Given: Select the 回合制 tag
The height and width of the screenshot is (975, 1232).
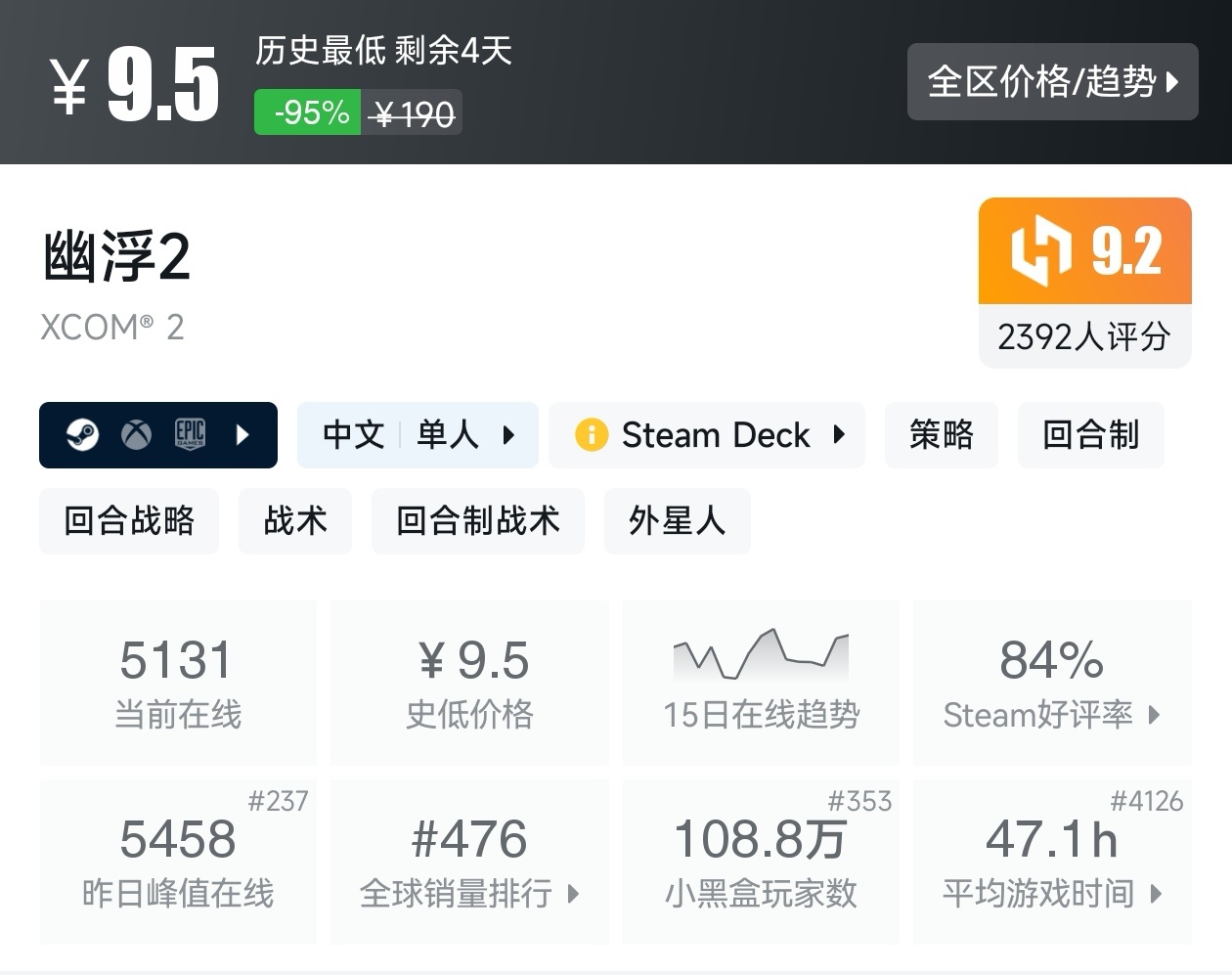Looking at the screenshot, I should (x=1090, y=434).
